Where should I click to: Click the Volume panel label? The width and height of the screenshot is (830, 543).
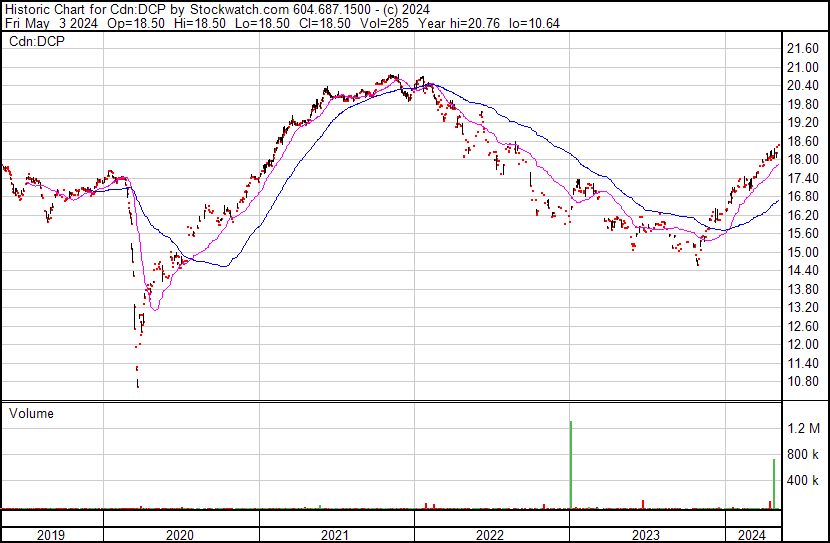coord(31,414)
